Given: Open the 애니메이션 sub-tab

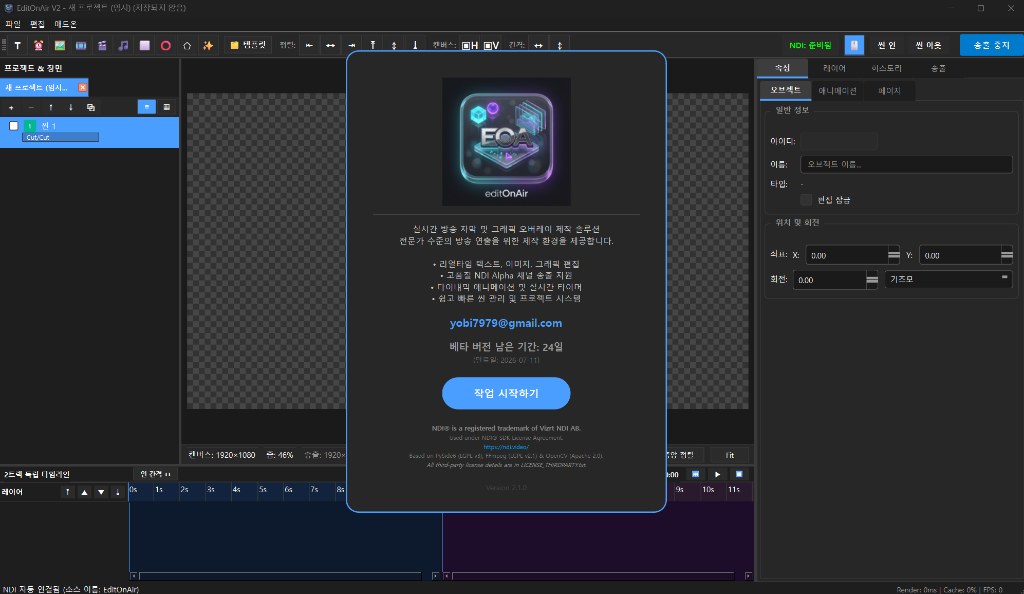Looking at the screenshot, I should (x=838, y=91).
